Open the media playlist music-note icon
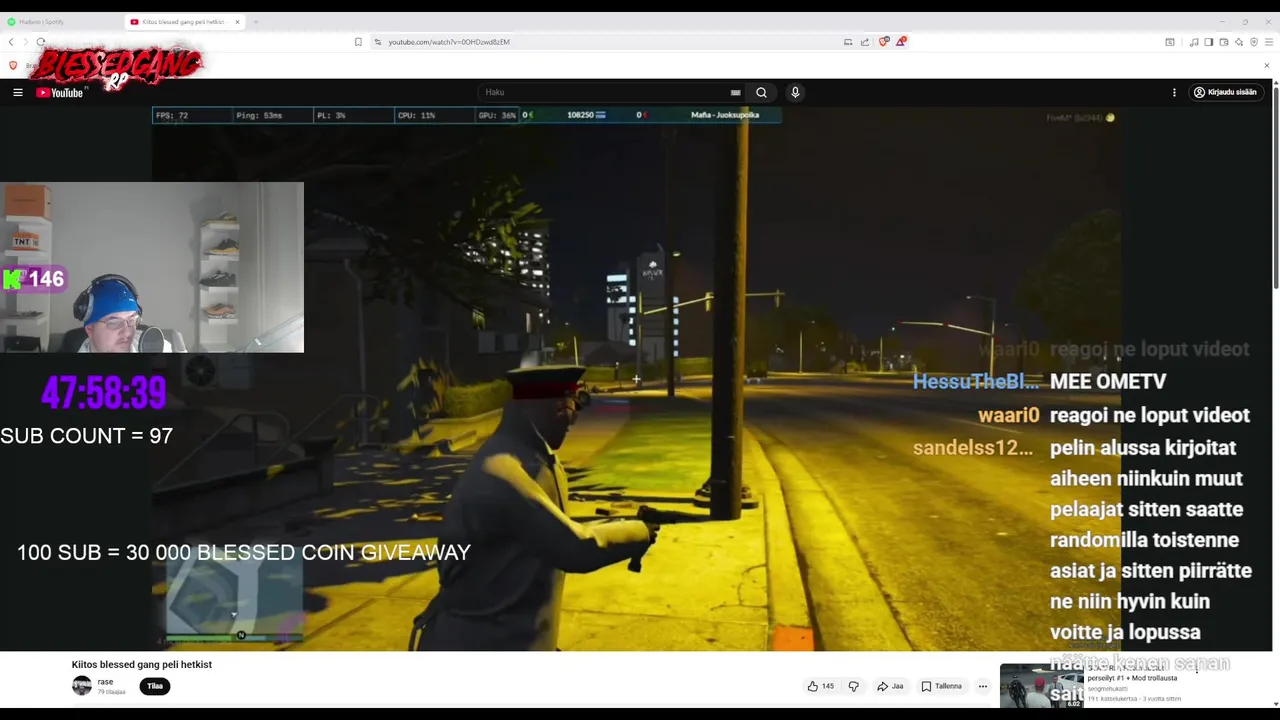 tap(1194, 42)
